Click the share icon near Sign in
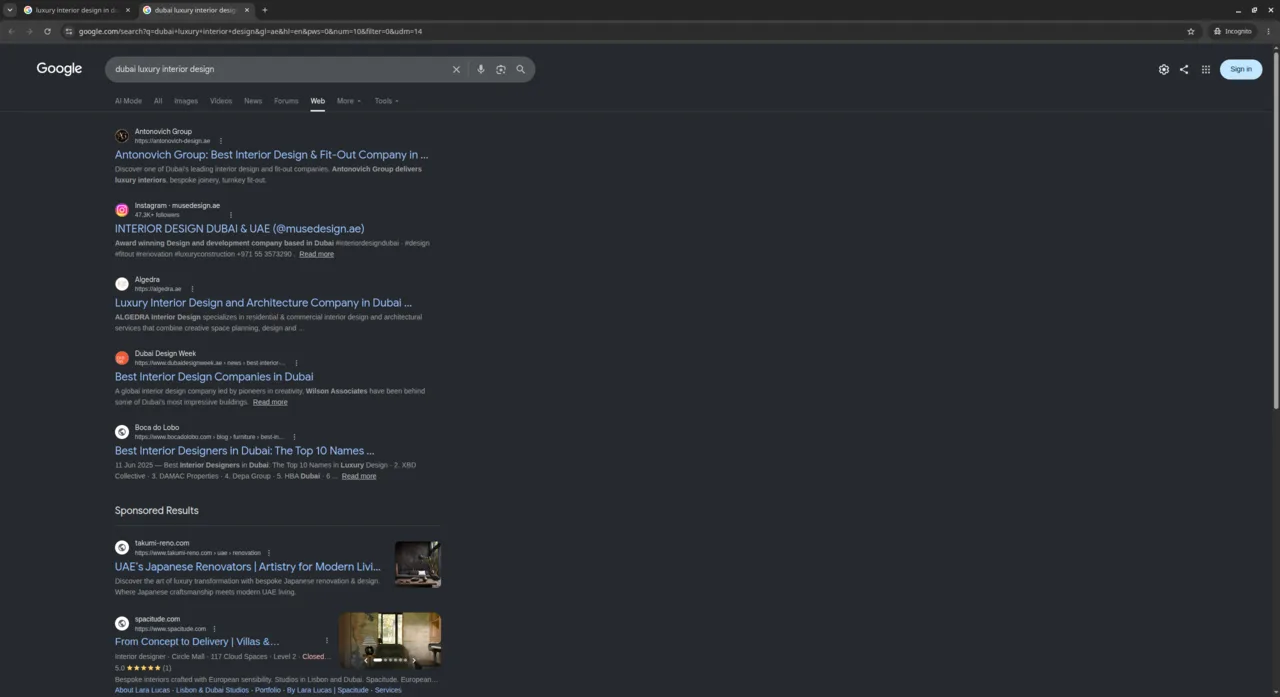Viewport: 1280px width, 697px height. [x=1184, y=70]
